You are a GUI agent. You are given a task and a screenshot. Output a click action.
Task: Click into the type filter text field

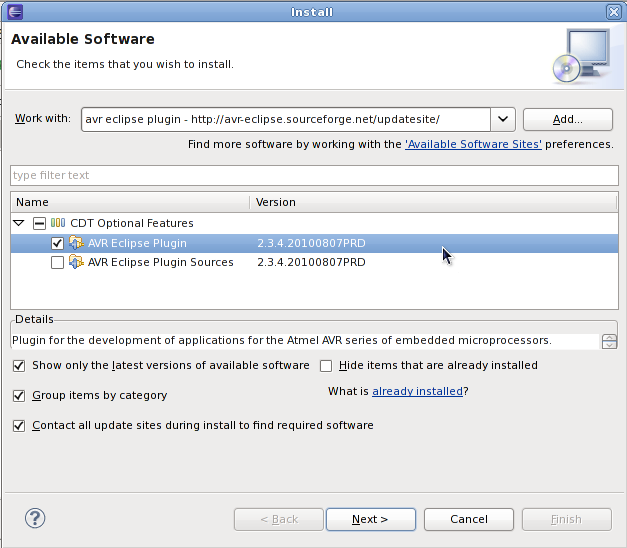(314, 175)
